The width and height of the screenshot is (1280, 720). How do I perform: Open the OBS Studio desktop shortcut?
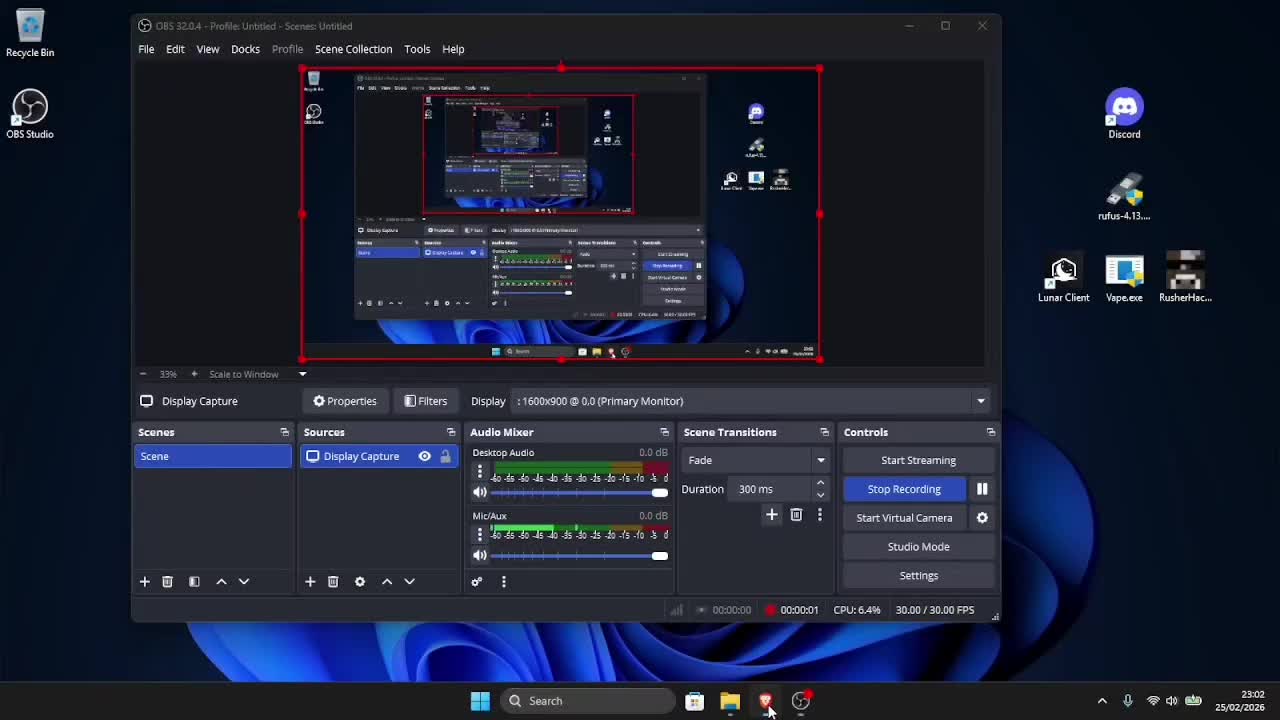(x=30, y=114)
